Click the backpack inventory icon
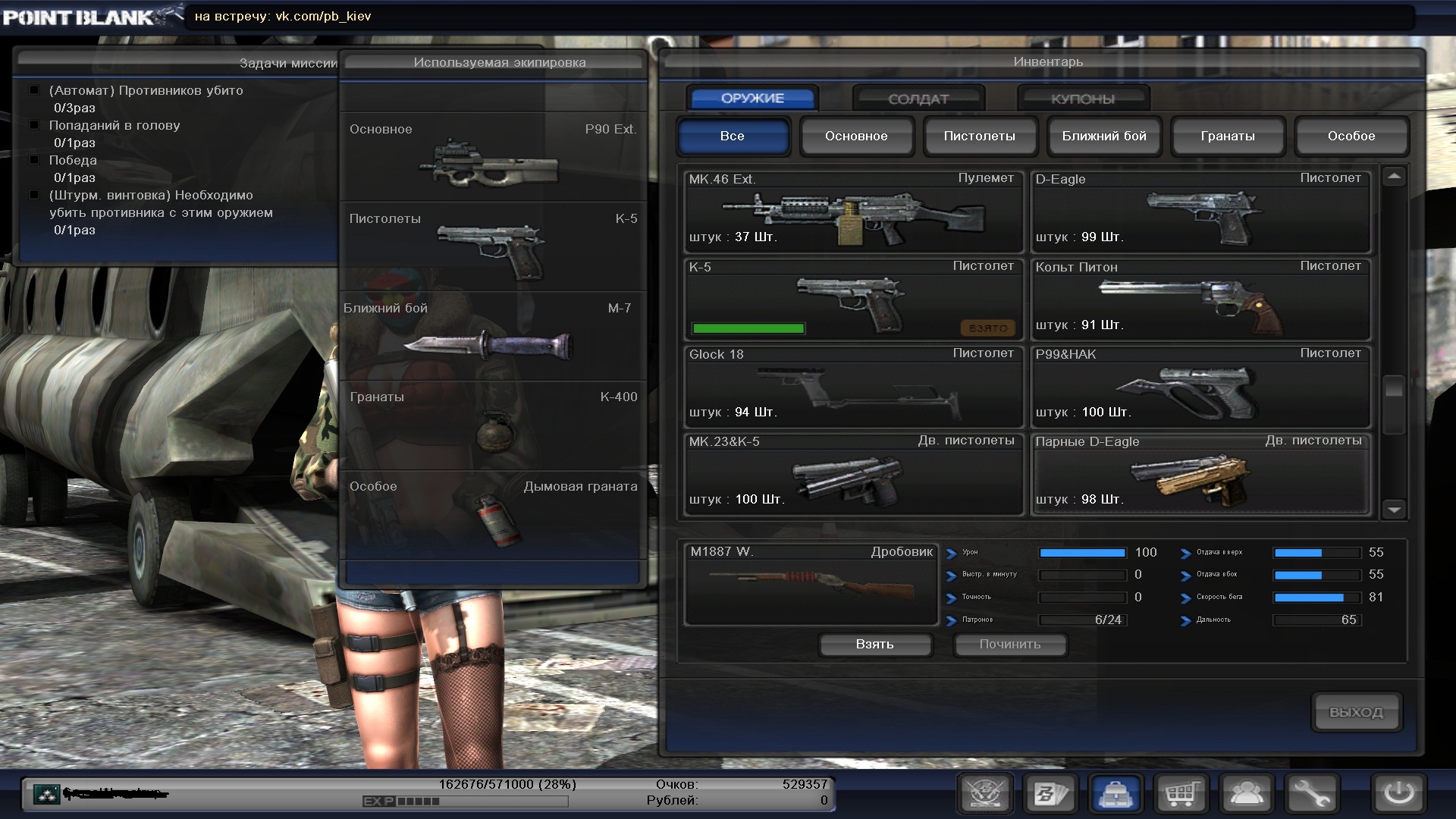 coord(1116,794)
